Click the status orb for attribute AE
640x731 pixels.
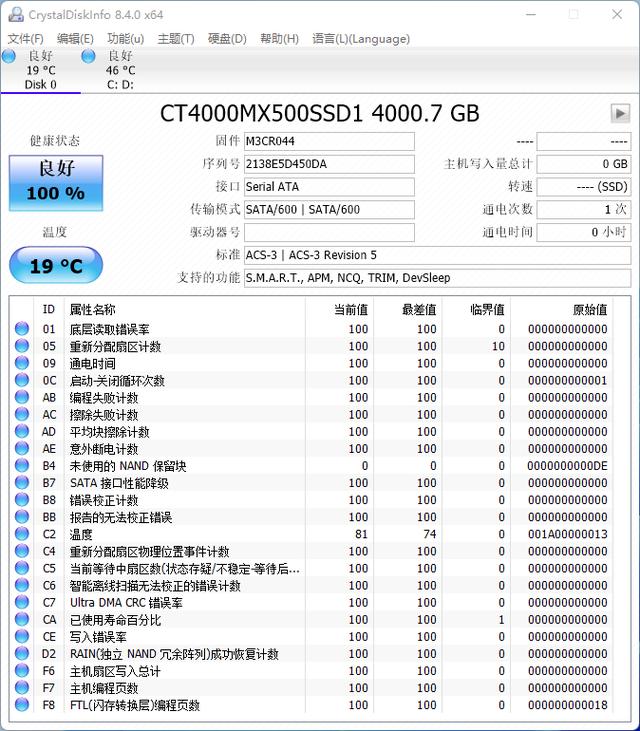click(21, 448)
